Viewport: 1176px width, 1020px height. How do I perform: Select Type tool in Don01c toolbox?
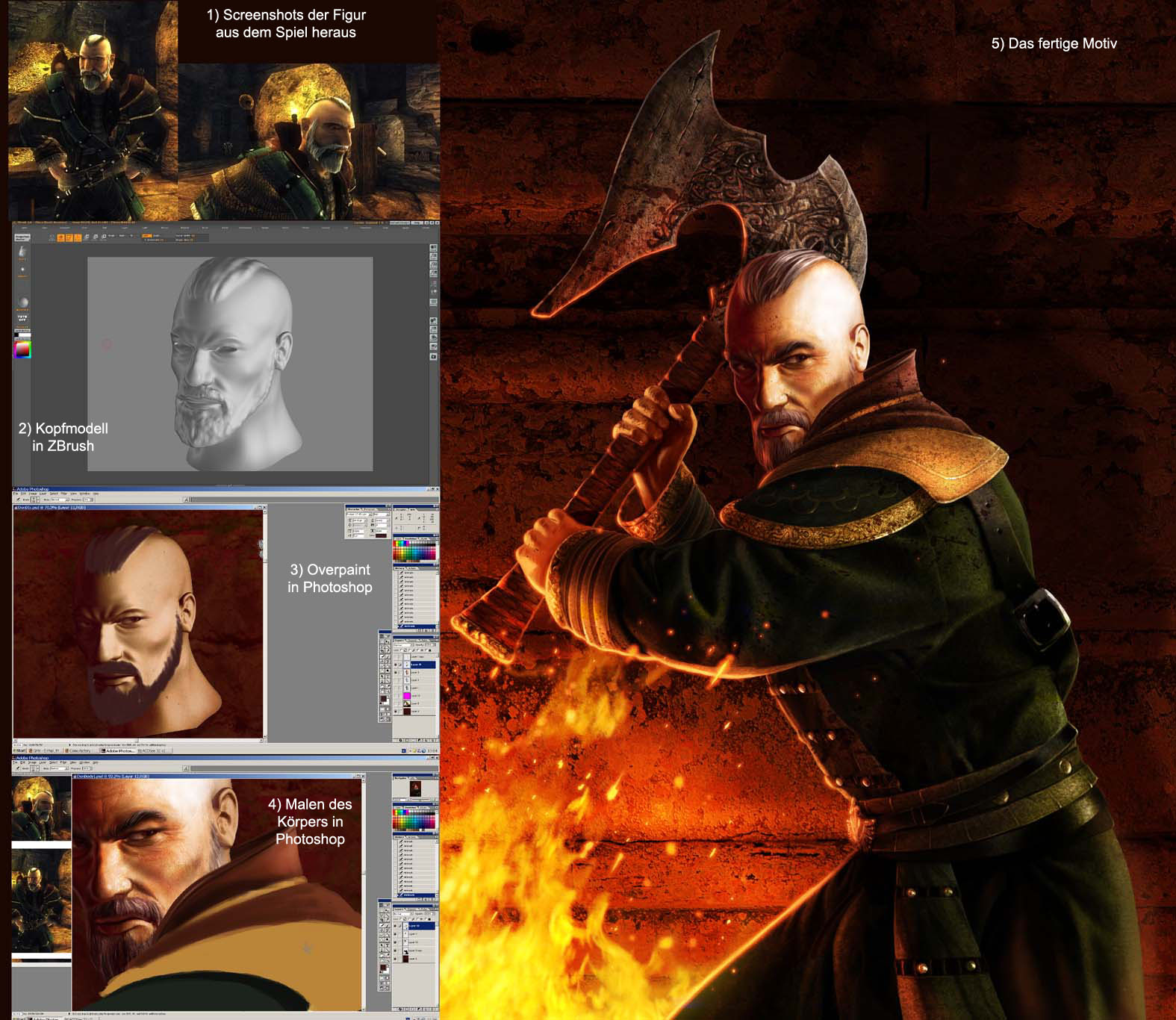(x=388, y=677)
